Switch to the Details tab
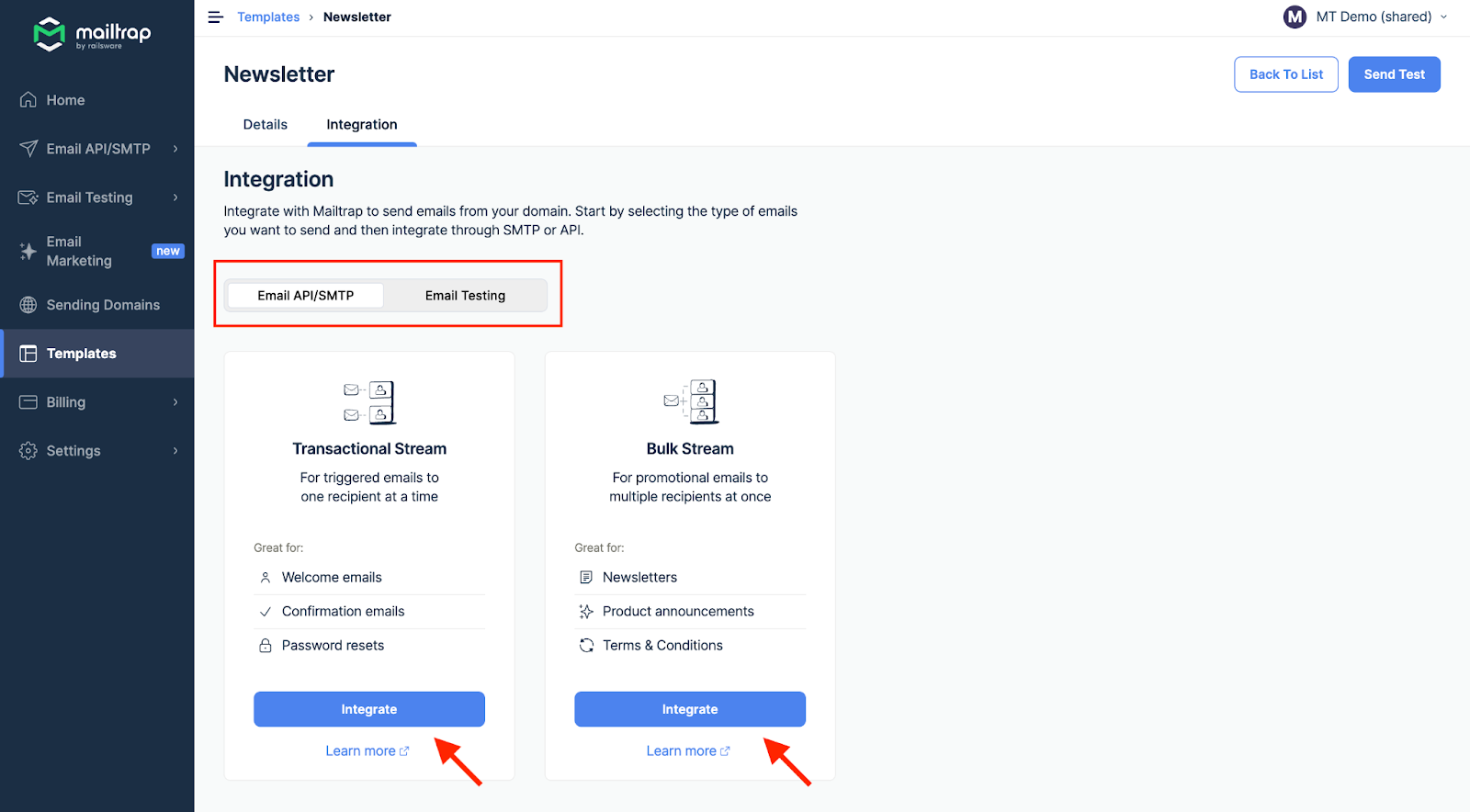Screen dimensions: 1470x812 265,124
